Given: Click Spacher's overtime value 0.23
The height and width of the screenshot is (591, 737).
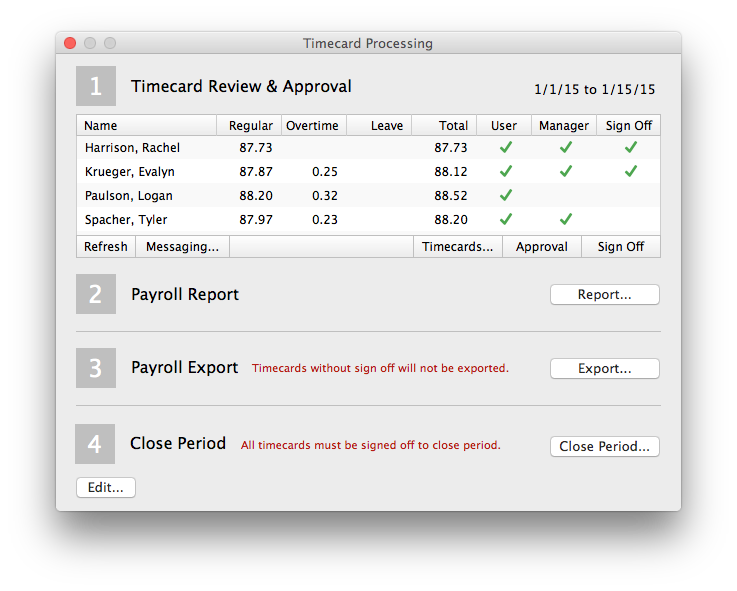Looking at the screenshot, I should [x=325, y=220].
